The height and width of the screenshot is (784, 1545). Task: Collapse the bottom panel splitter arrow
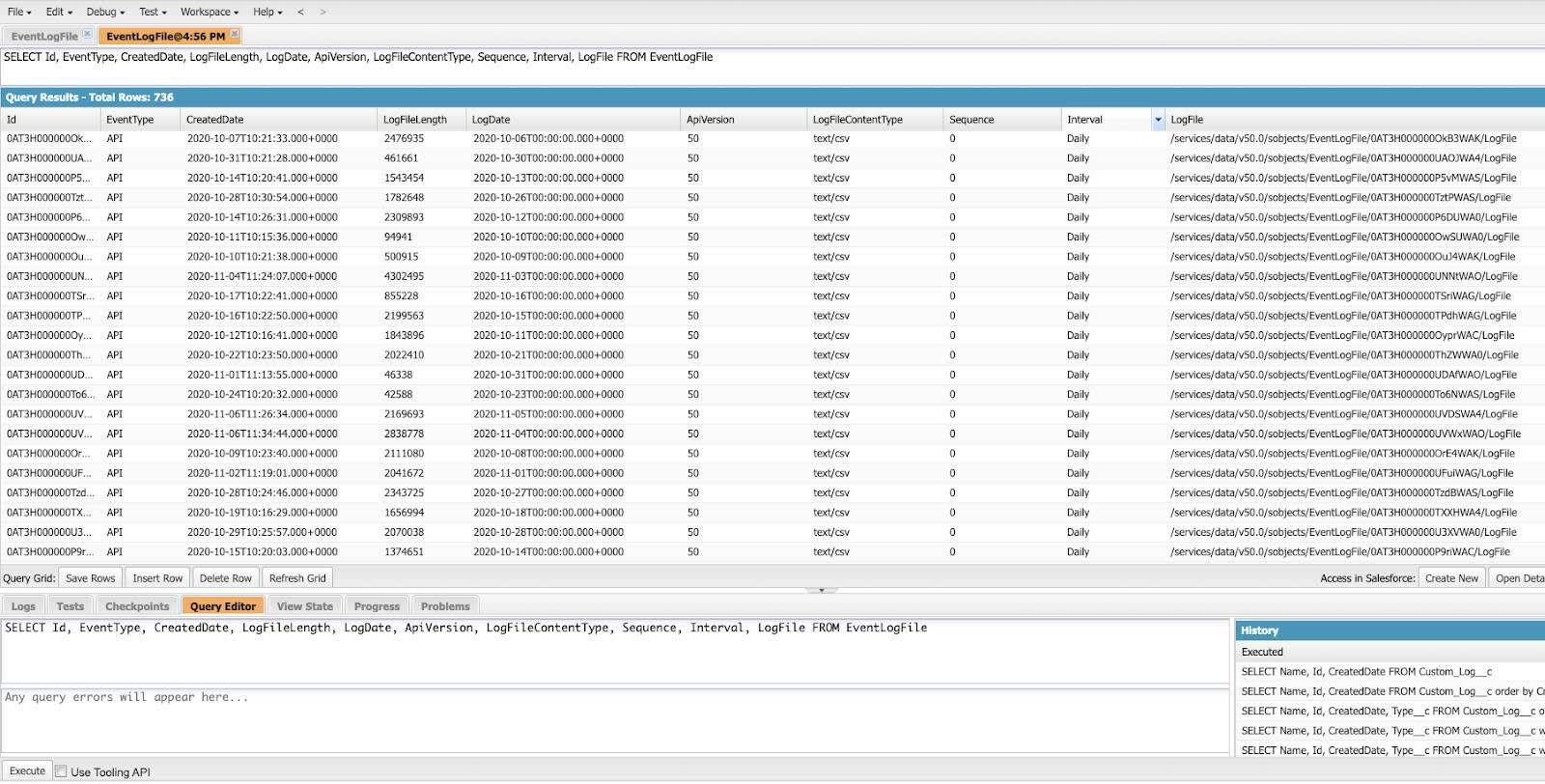(x=822, y=590)
